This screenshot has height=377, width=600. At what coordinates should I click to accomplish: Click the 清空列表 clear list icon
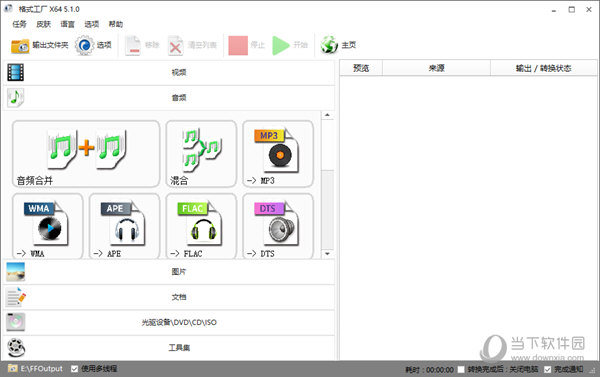tap(176, 46)
